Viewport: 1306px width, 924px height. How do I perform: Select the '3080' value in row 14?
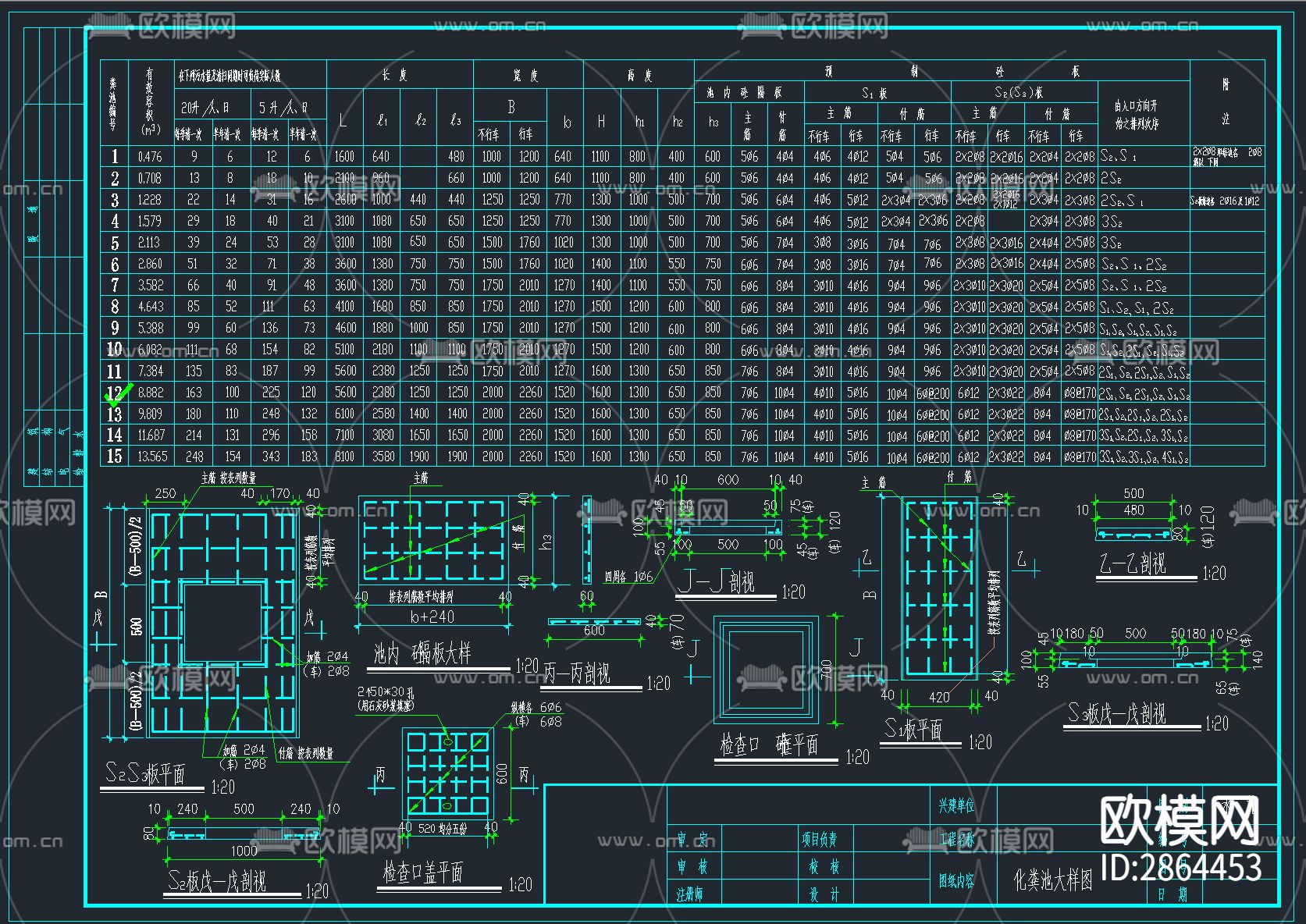click(x=383, y=435)
